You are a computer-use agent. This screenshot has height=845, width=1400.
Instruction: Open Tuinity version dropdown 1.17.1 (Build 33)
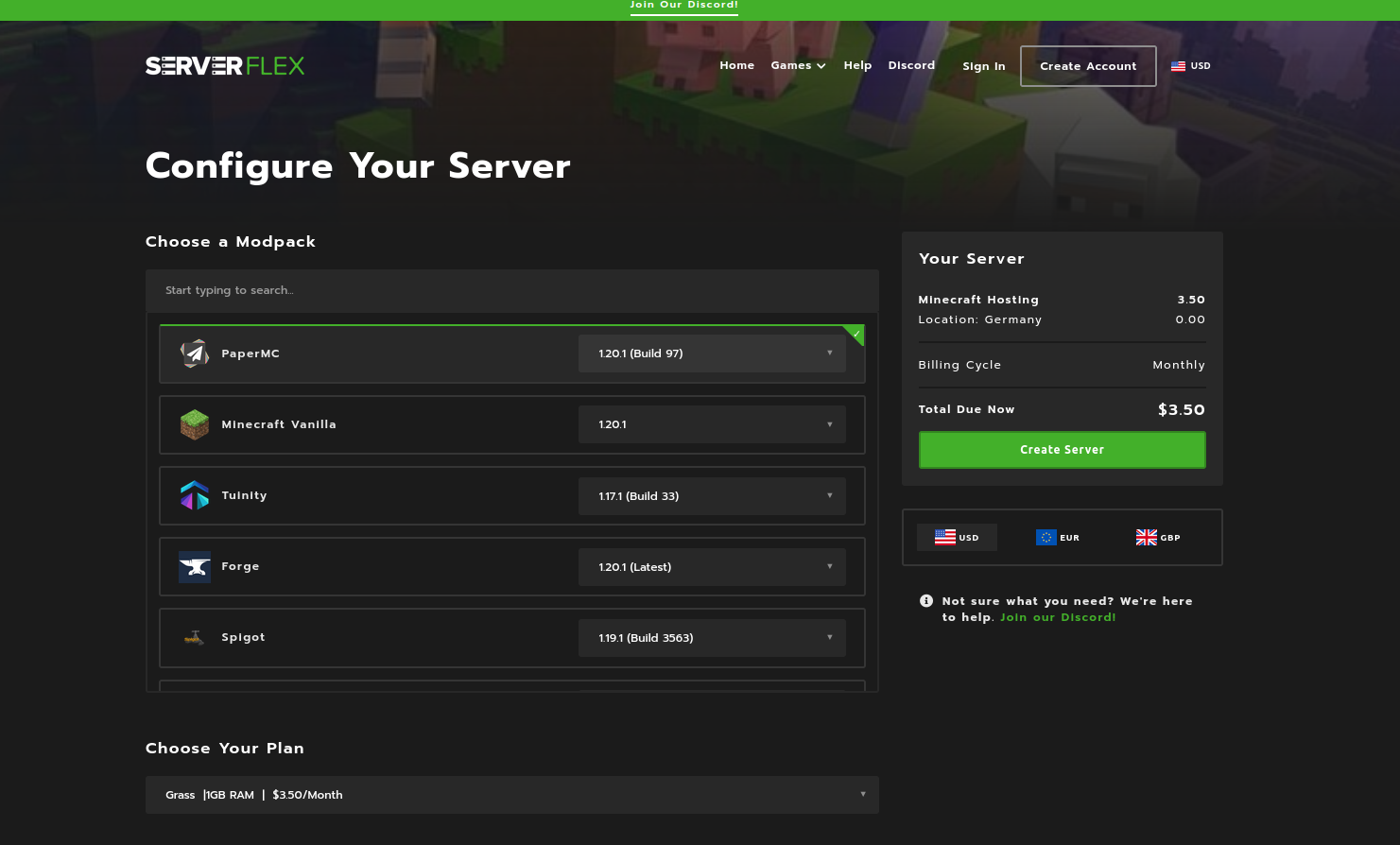coord(712,496)
